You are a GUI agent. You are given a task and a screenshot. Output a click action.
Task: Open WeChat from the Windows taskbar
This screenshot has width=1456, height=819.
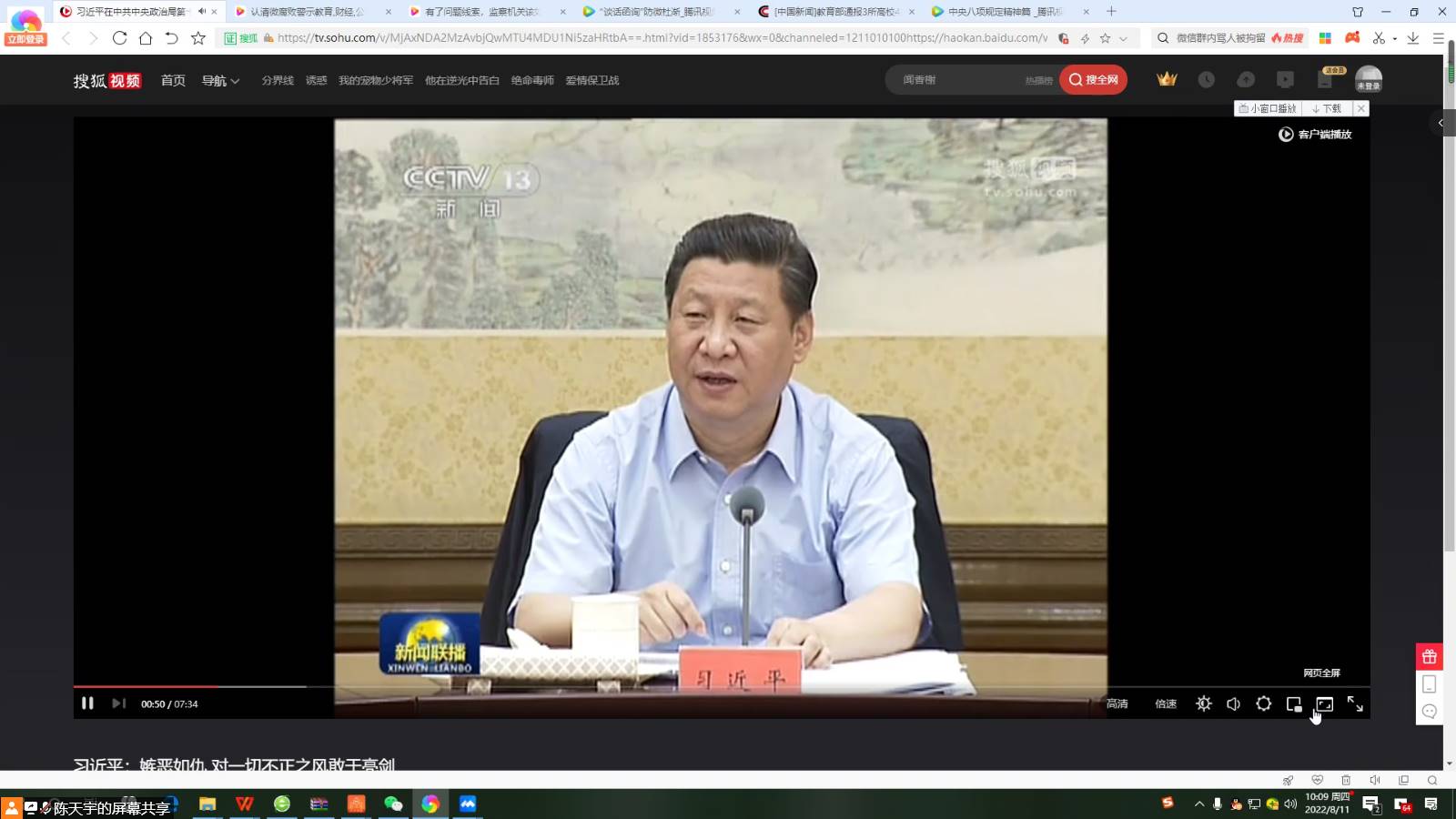tap(393, 804)
